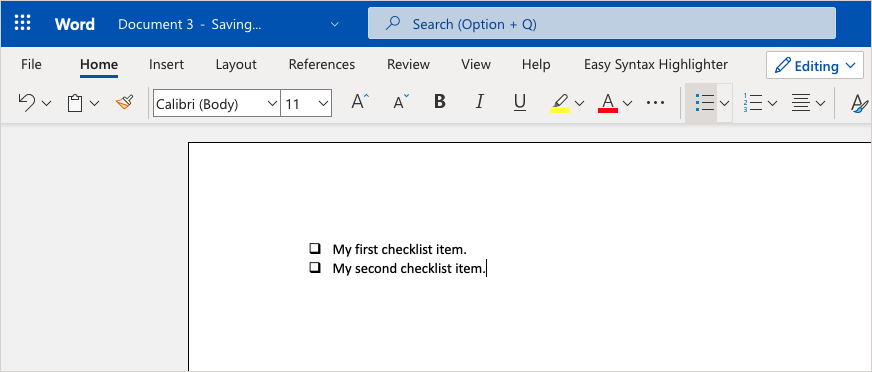Toggle Underline formatting
Screen dimensions: 872x372
click(x=520, y=103)
